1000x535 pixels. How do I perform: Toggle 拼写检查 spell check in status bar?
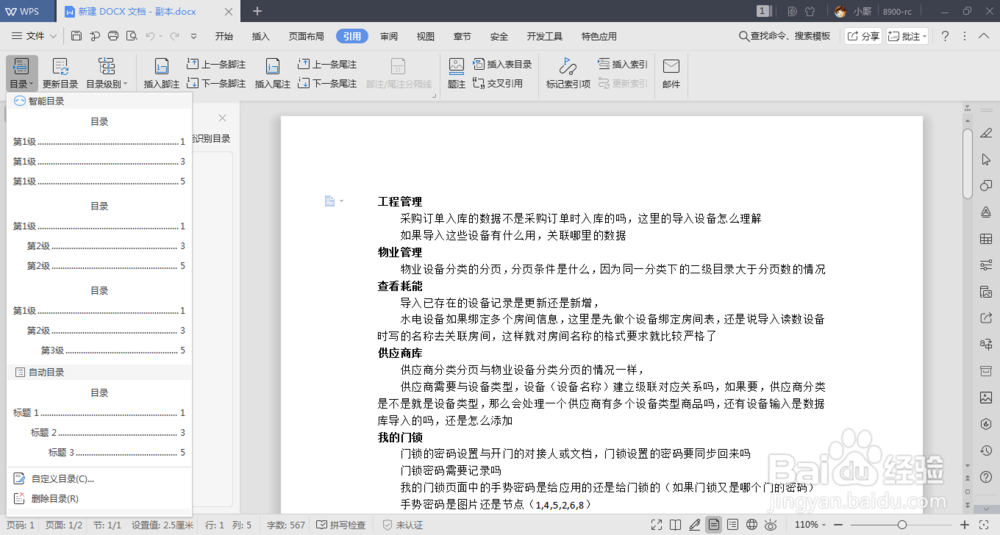[341, 525]
